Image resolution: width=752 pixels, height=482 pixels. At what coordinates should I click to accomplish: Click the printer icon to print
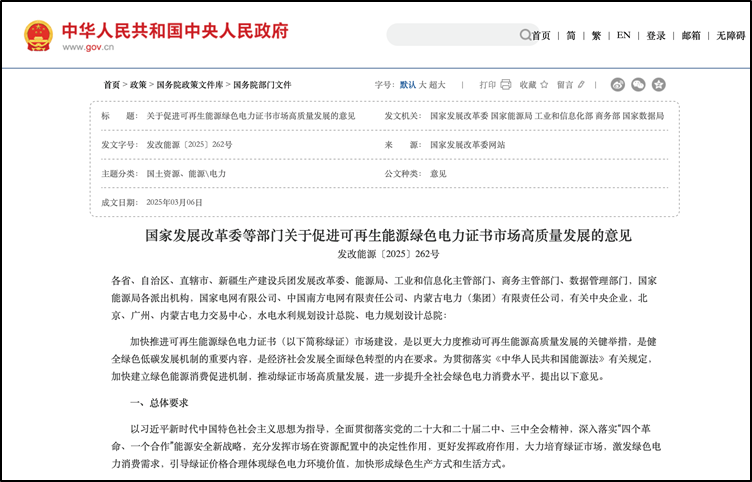(x=505, y=85)
